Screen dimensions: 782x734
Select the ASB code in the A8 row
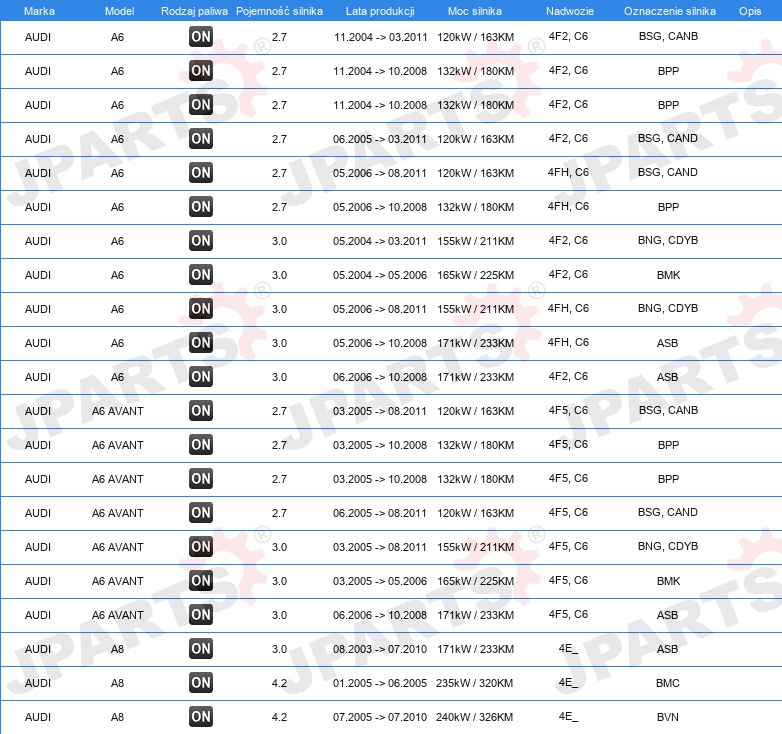click(x=667, y=649)
